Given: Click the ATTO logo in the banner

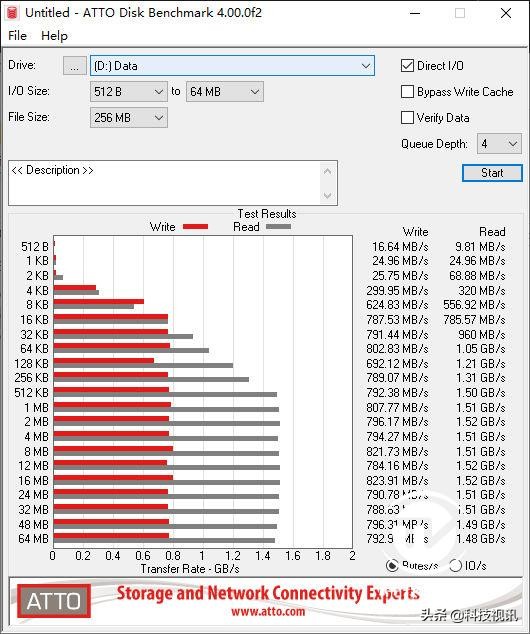Looking at the screenshot, I should (53, 601).
